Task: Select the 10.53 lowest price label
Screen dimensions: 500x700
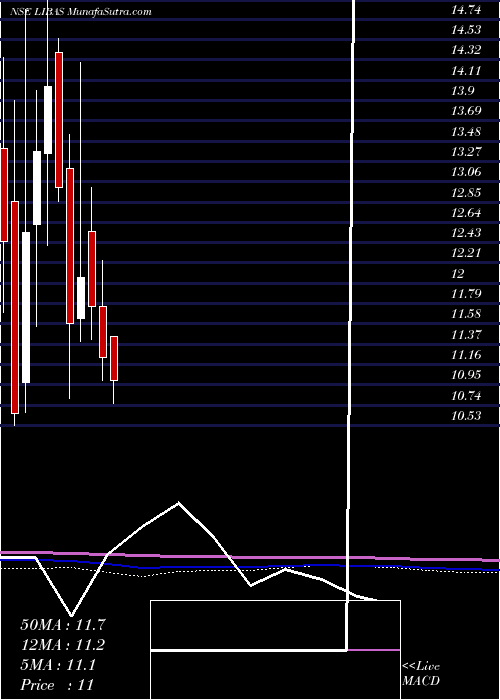Action: point(466,416)
